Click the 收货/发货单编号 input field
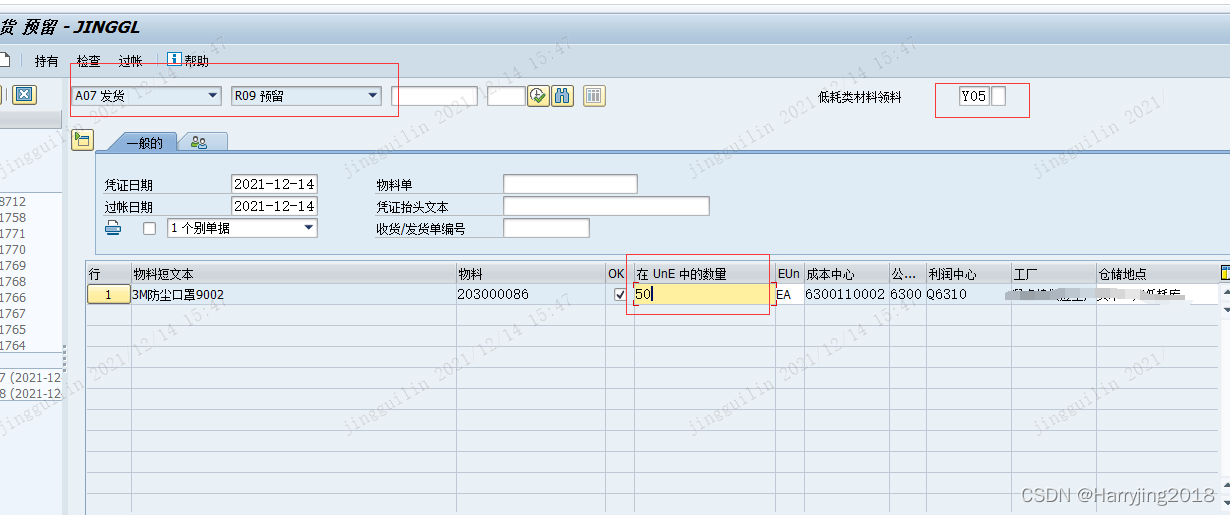1230x515 pixels. pyautogui.click(x=546, y=228)
